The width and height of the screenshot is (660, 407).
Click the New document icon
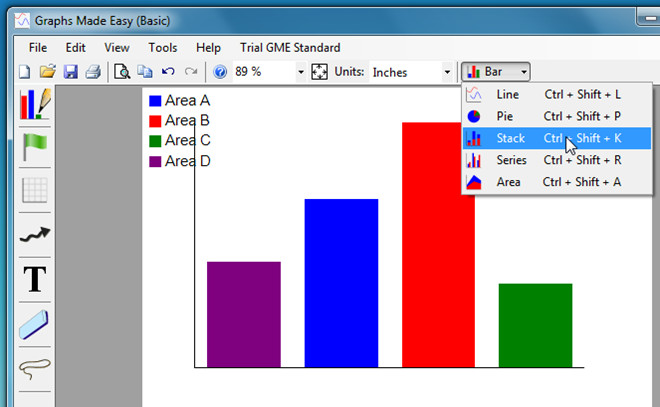point(25,72)
